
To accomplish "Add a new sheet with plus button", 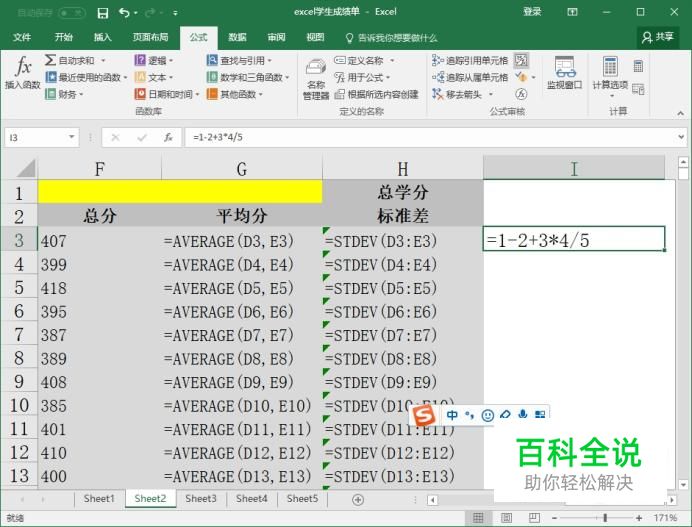I will point(358,500).
